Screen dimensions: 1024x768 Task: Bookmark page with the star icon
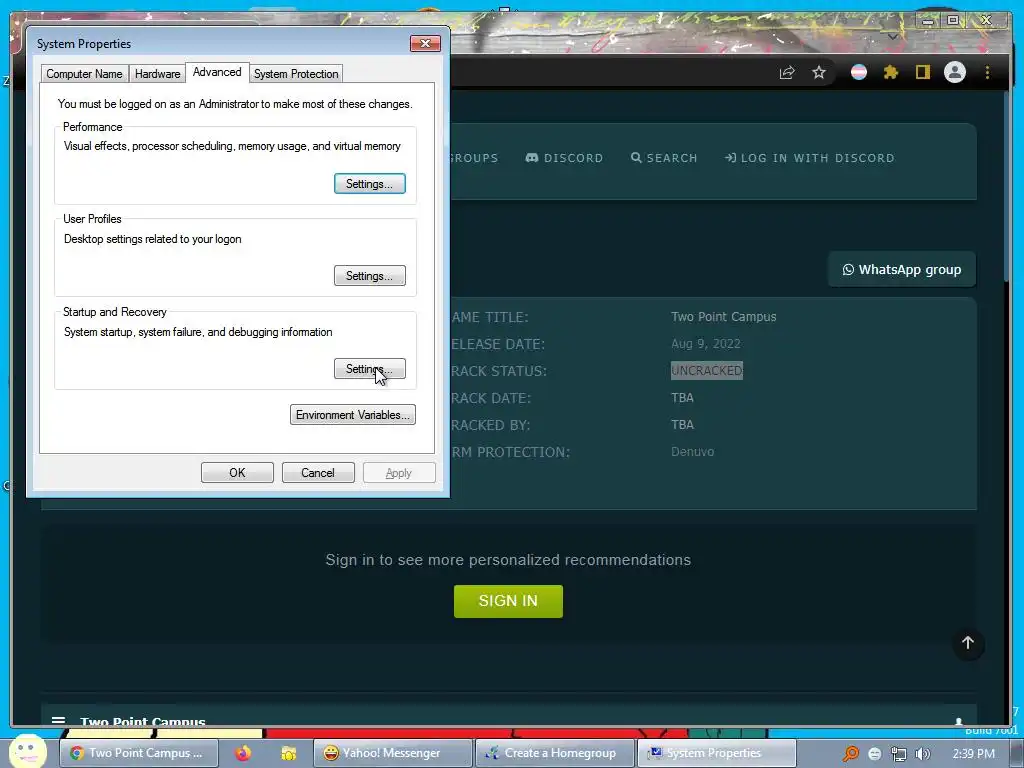pos(819,72)
